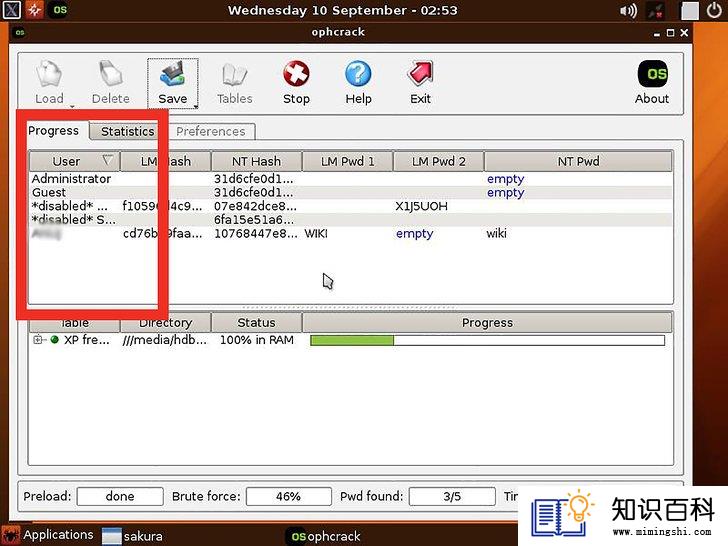Click the power icon in top panel
Viewport: 728px width, 546px height.
tap(714, 10)
